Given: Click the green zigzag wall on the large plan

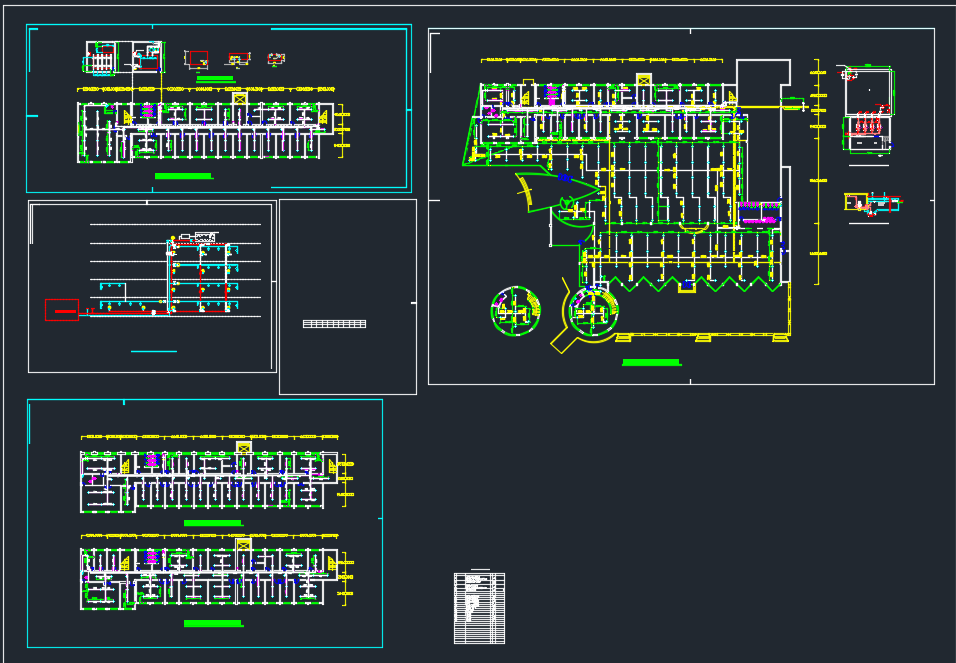Looking at the screenshot, I should coord(695,284).
